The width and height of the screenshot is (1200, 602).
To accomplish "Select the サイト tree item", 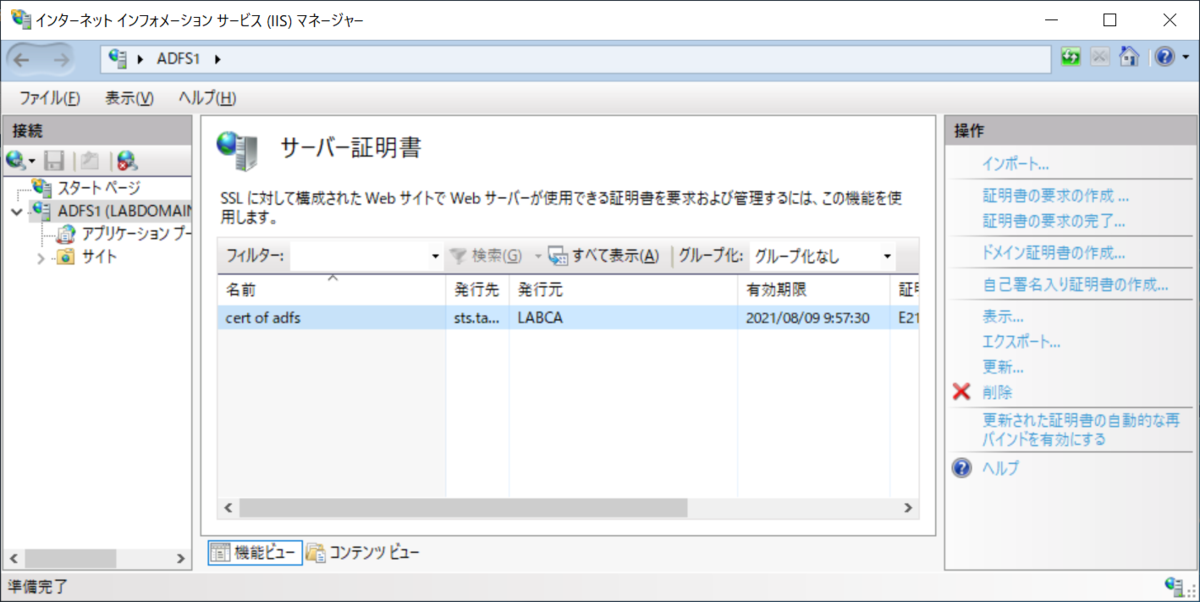I will pos(99,257).
